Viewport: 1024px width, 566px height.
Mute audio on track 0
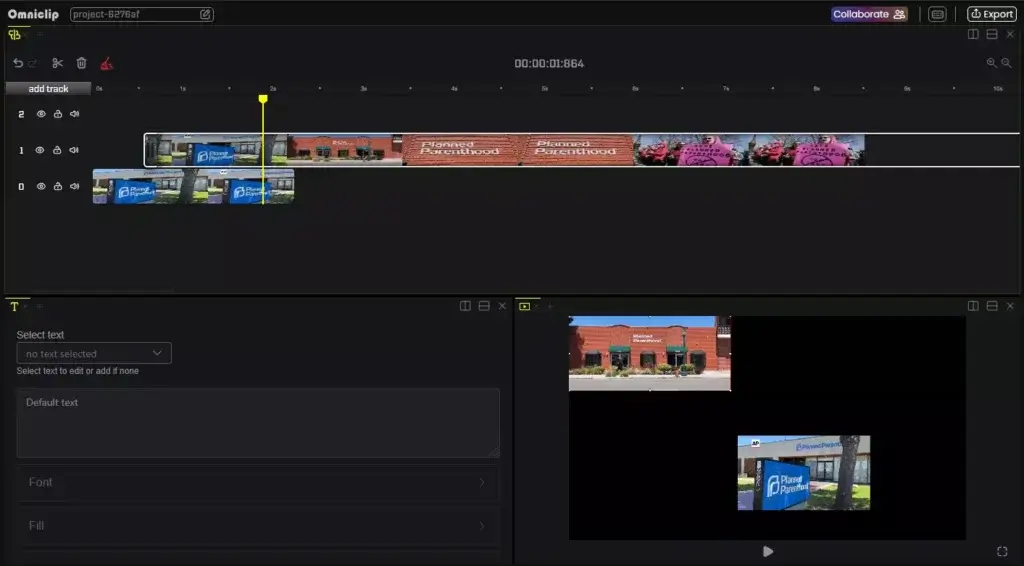[x=74, y=187]
